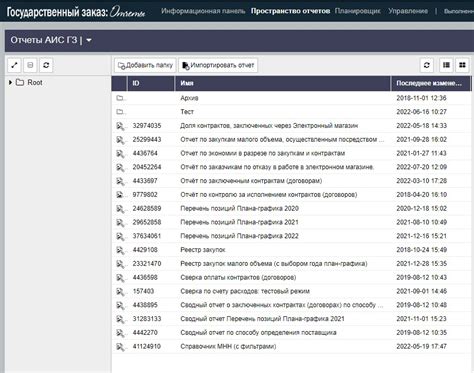This screenshot has width=474, height=373.
Task: Select Сводный отчет по способу определения поставщика
Action: pos(258,333)
